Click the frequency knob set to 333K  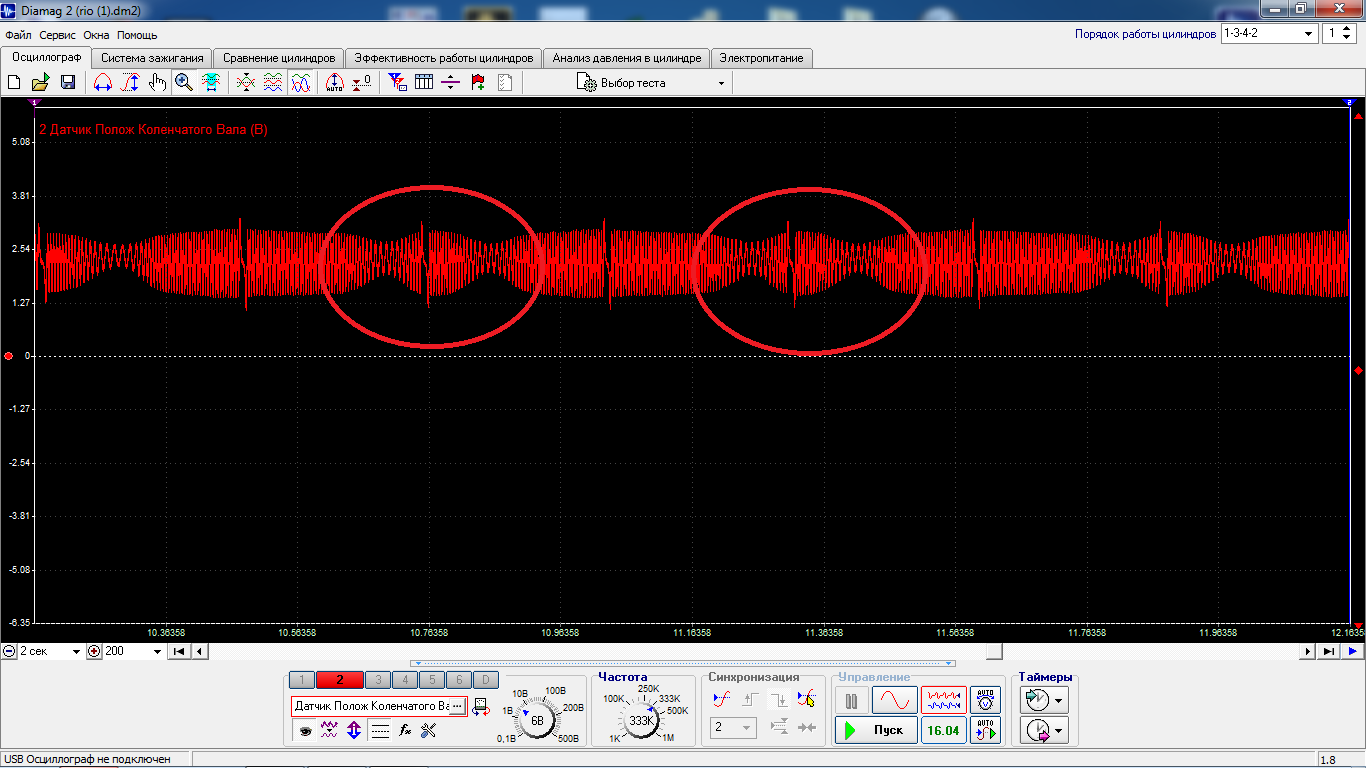point(641,720)
